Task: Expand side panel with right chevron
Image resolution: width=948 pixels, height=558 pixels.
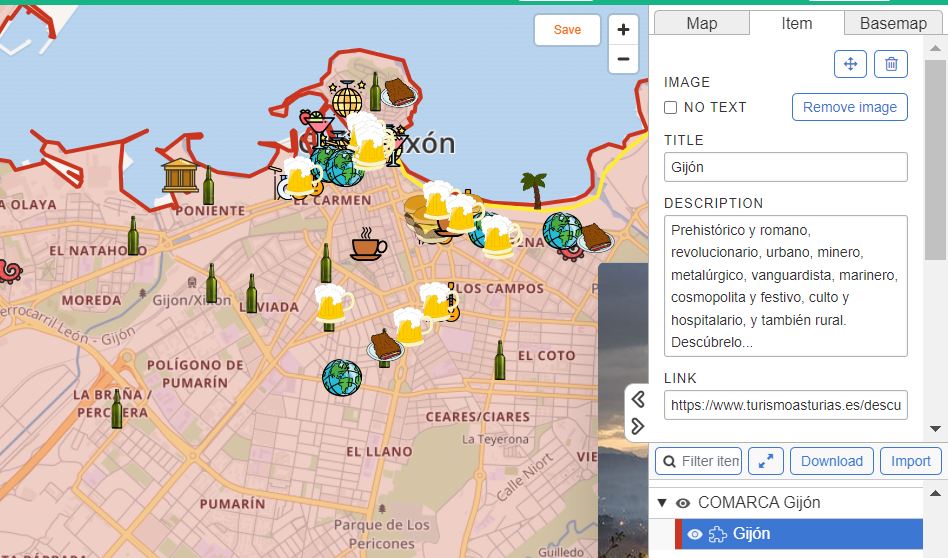Action: coord(638,427)
